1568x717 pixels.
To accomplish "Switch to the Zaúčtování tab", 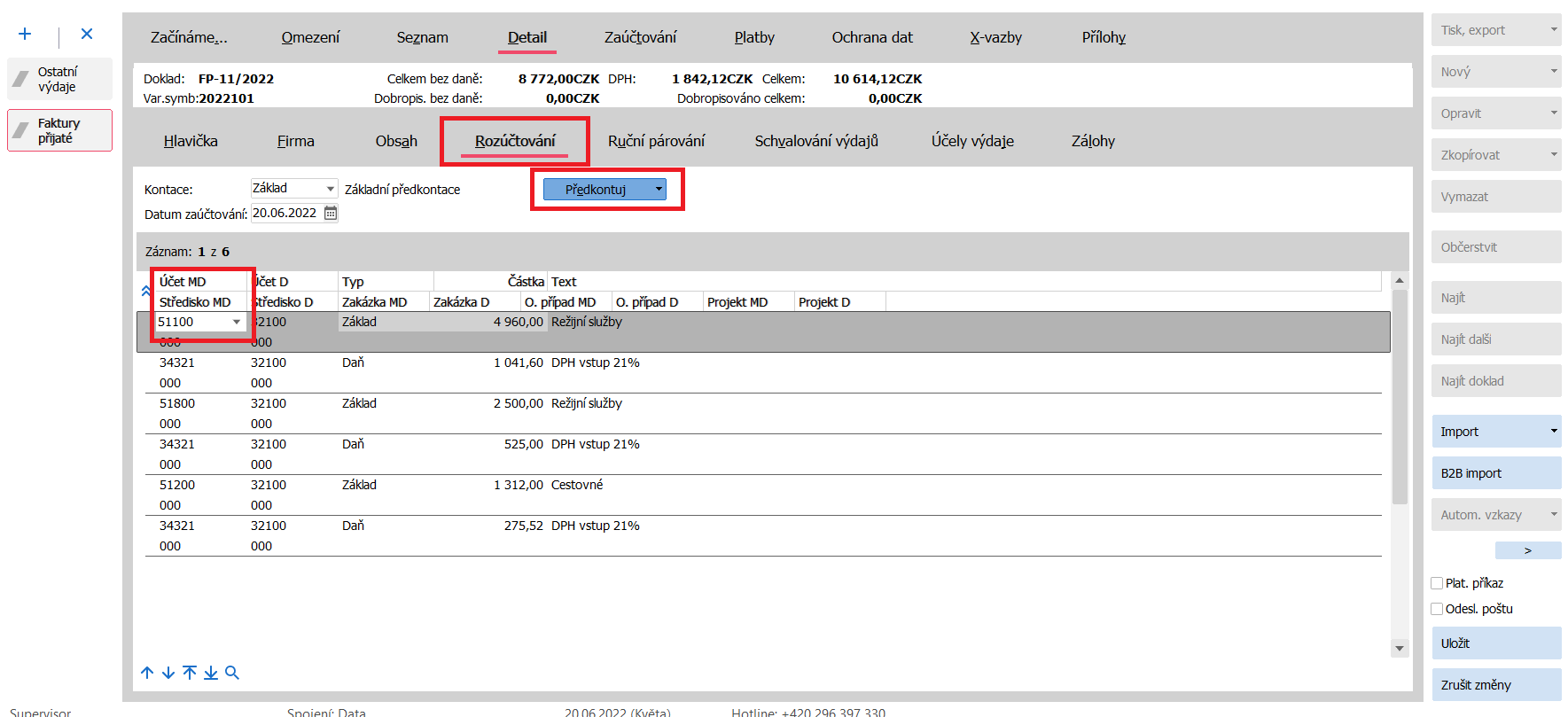I will [x=640, y=37].
